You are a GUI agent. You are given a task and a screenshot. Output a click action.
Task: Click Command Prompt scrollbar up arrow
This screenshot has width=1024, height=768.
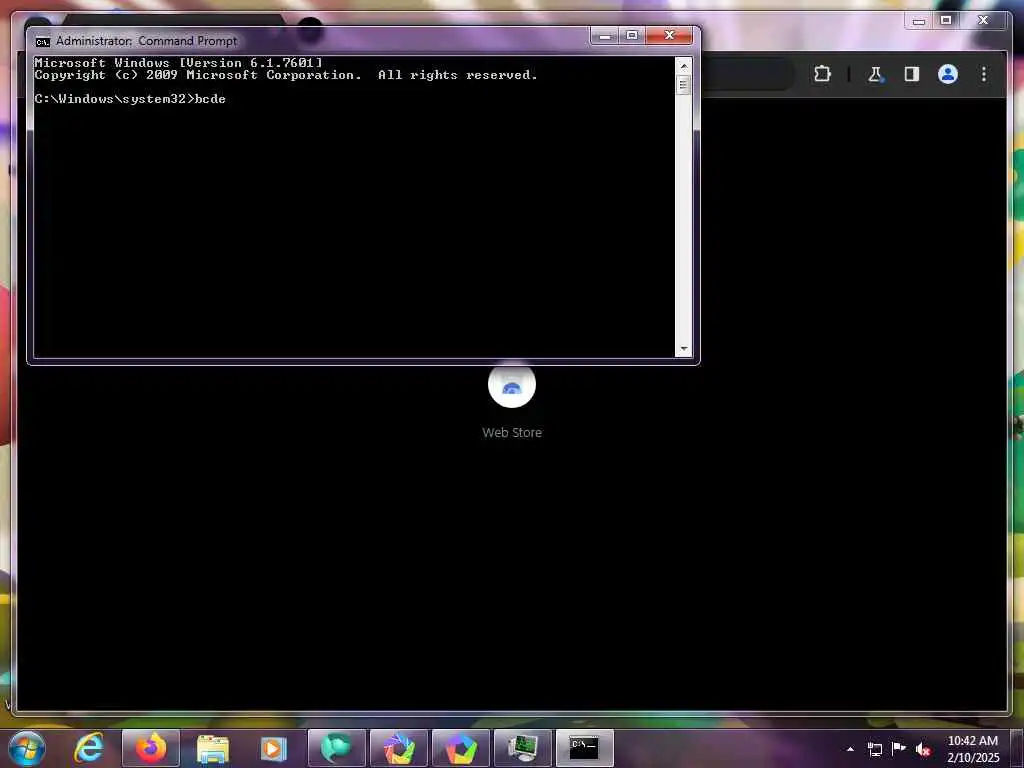(684, 66)
